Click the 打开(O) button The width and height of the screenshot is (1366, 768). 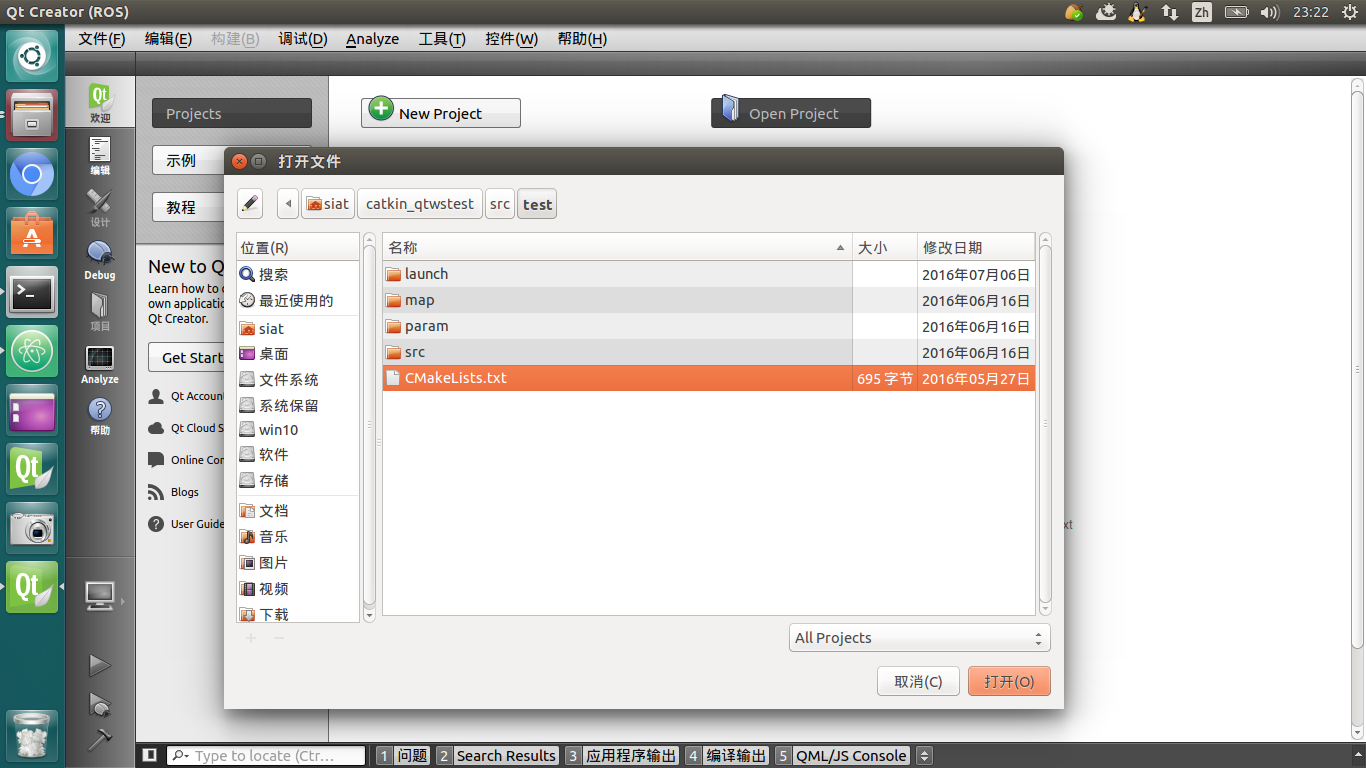(x=1009, y=681)
